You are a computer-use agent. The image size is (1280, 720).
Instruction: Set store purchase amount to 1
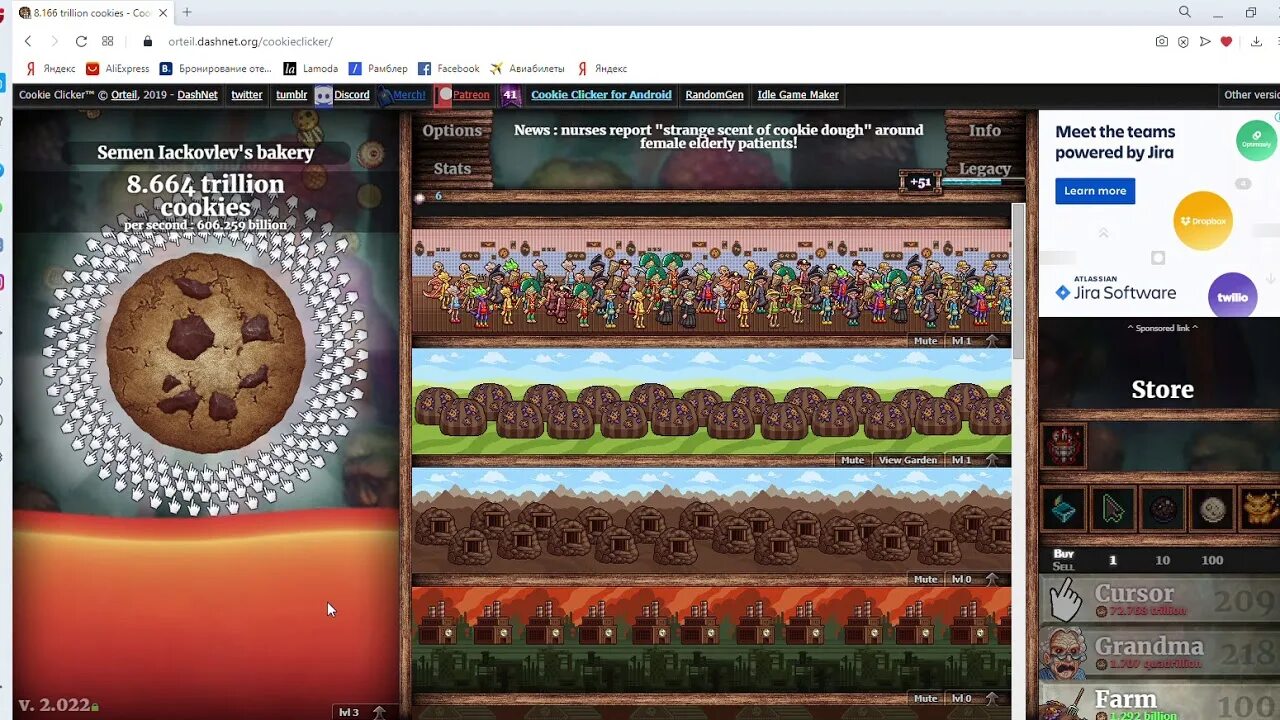[1113, 560]
